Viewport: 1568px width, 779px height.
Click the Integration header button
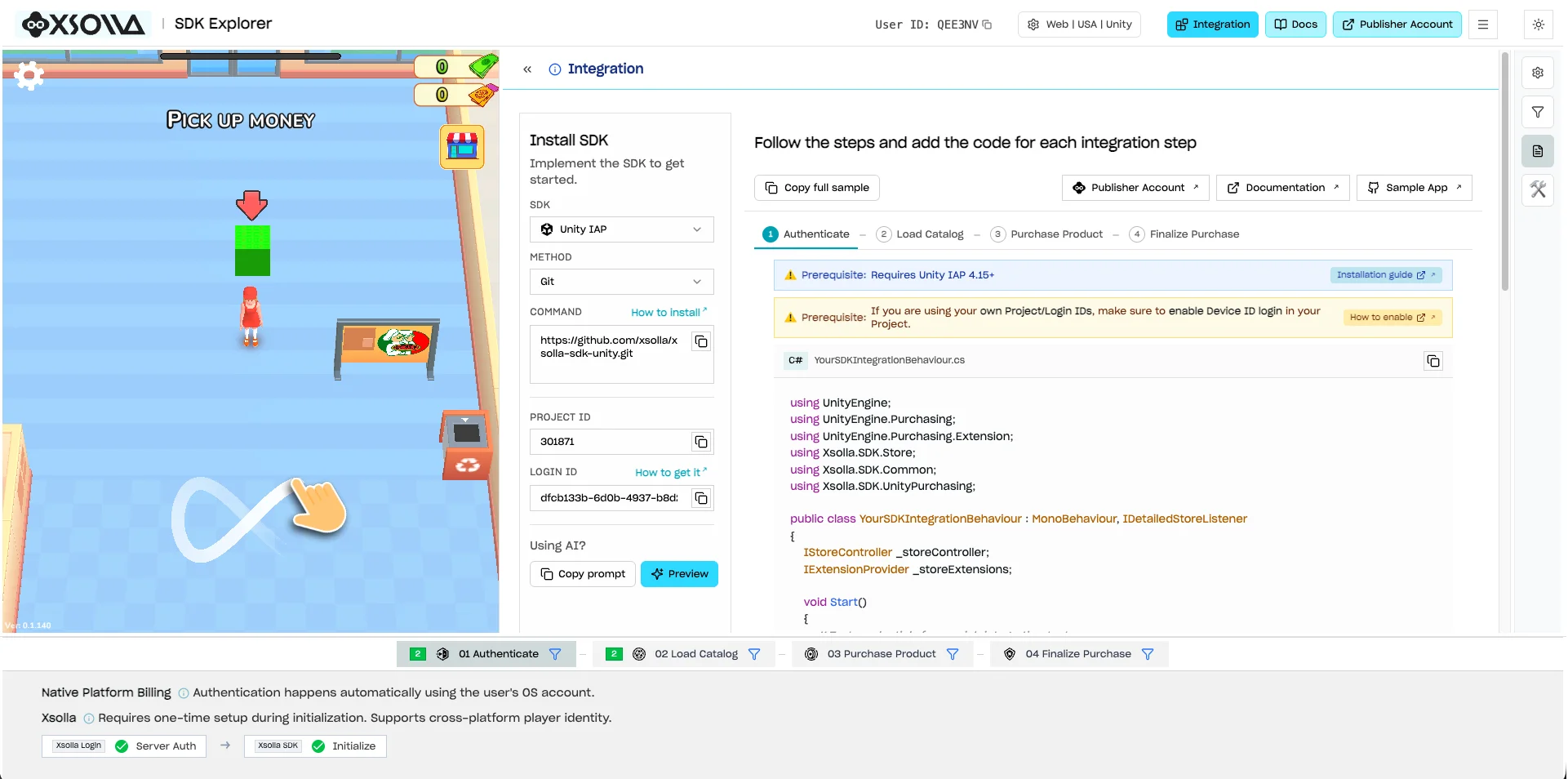pos(1213,24)
